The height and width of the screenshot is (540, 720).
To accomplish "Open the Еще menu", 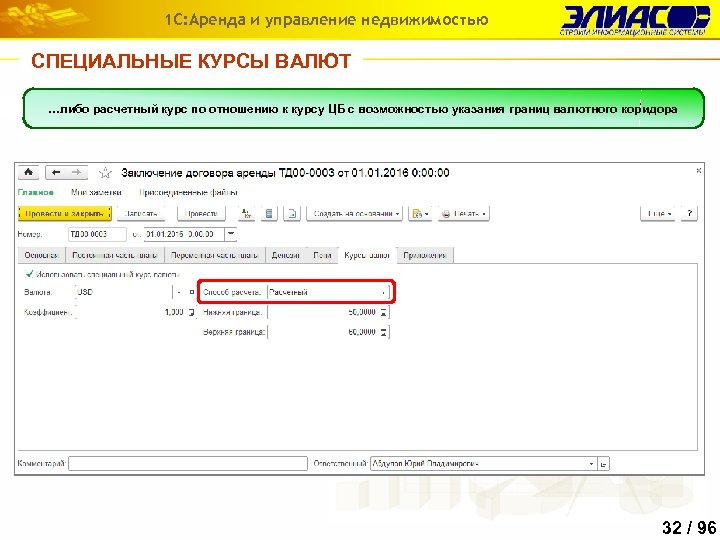I will tap(658, 214).
